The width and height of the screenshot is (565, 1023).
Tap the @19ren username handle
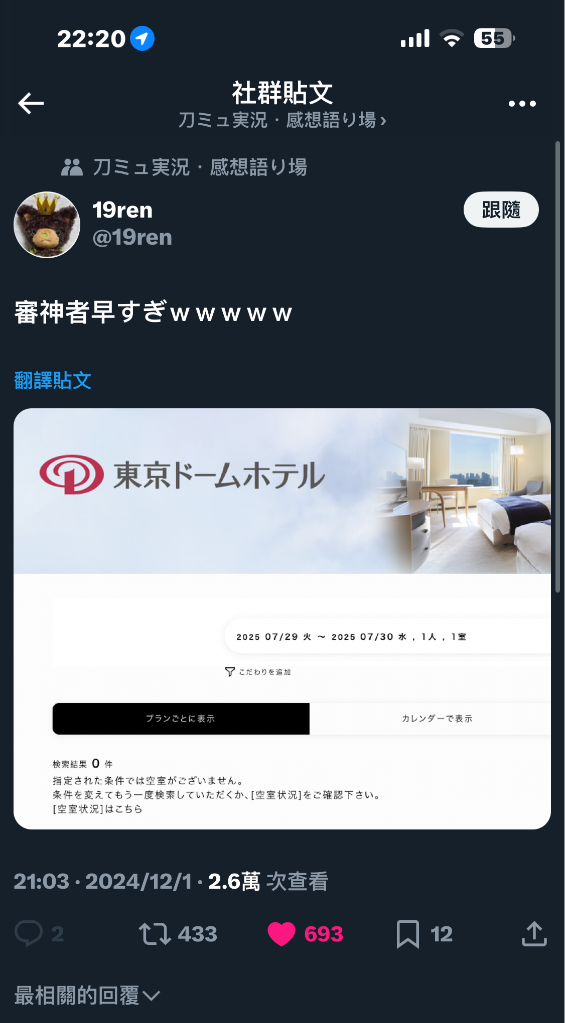[132, 237]
